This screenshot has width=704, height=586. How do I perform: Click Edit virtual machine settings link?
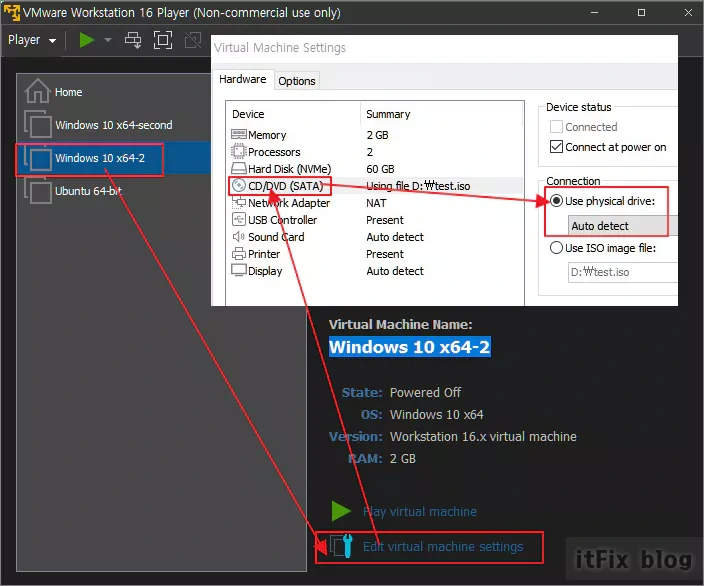point(443,546)
